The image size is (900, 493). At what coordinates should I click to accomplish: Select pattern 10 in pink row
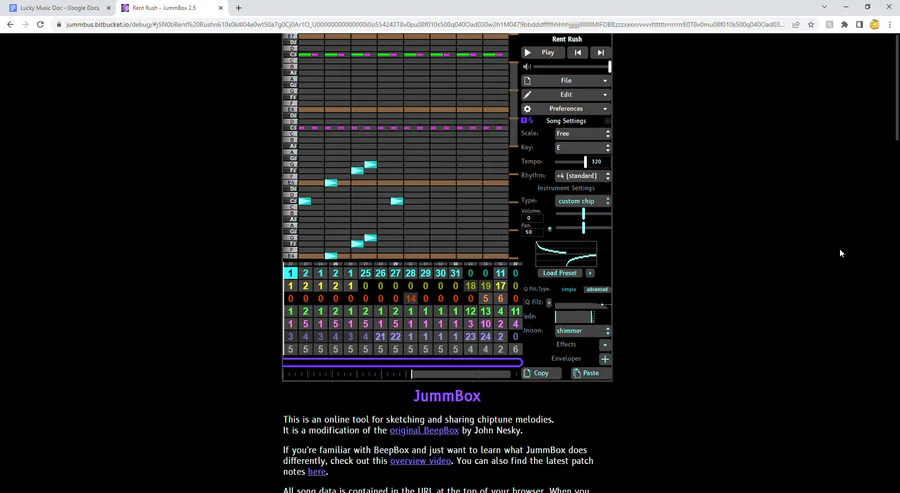pos(486,324)
